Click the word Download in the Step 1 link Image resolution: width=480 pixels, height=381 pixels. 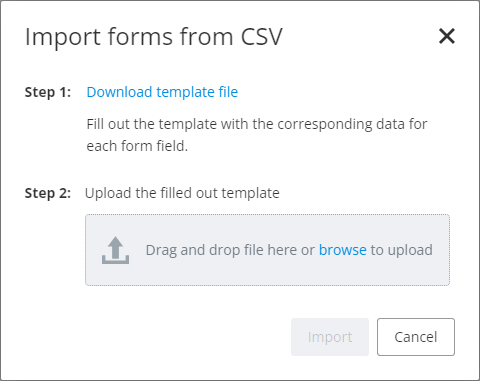[x=119, y=92]
